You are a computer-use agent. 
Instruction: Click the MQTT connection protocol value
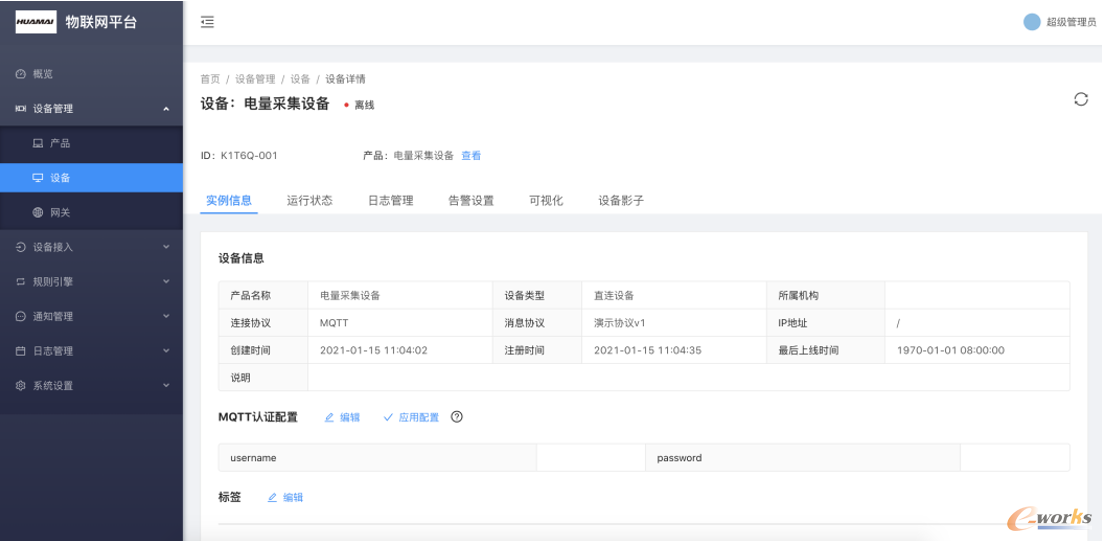click(x=335, y=323)
